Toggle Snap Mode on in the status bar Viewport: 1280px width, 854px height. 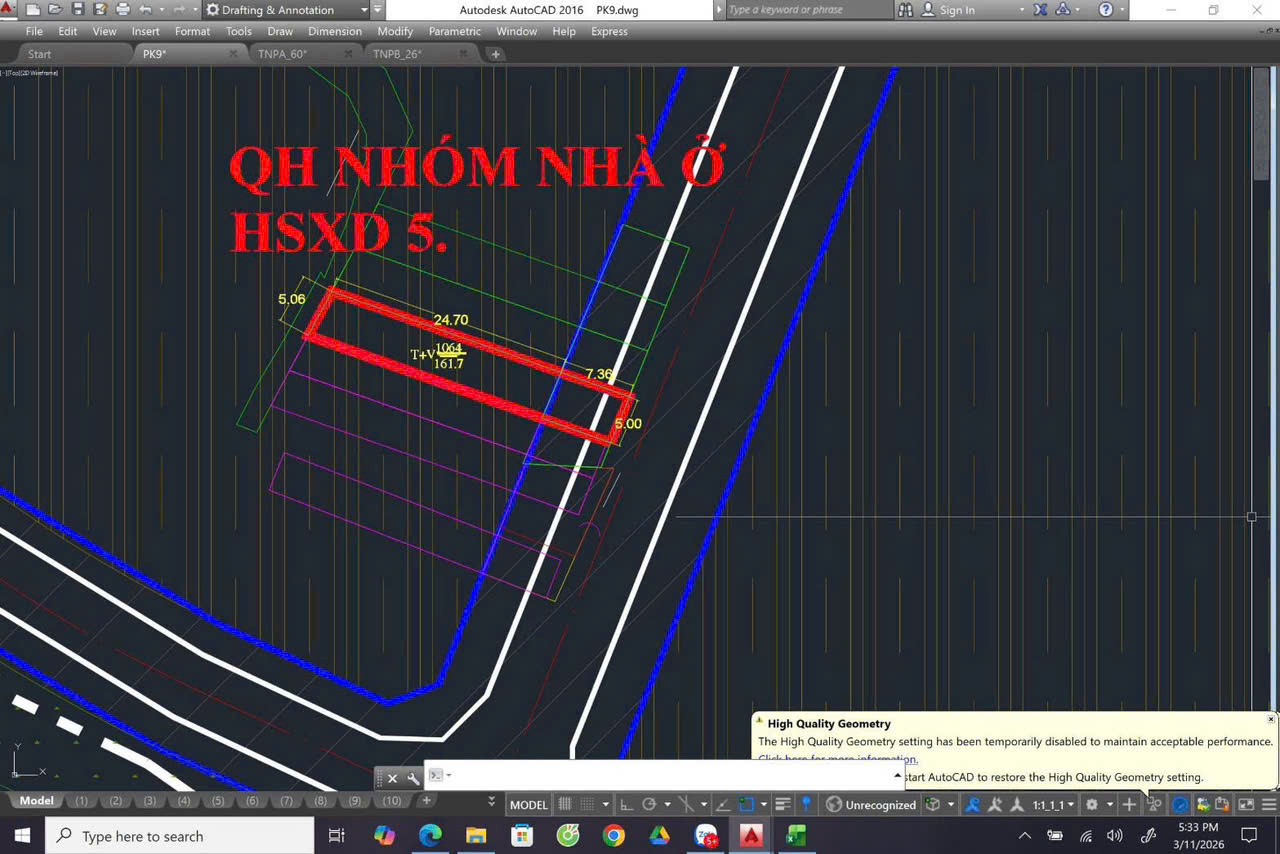pos(585,804)
